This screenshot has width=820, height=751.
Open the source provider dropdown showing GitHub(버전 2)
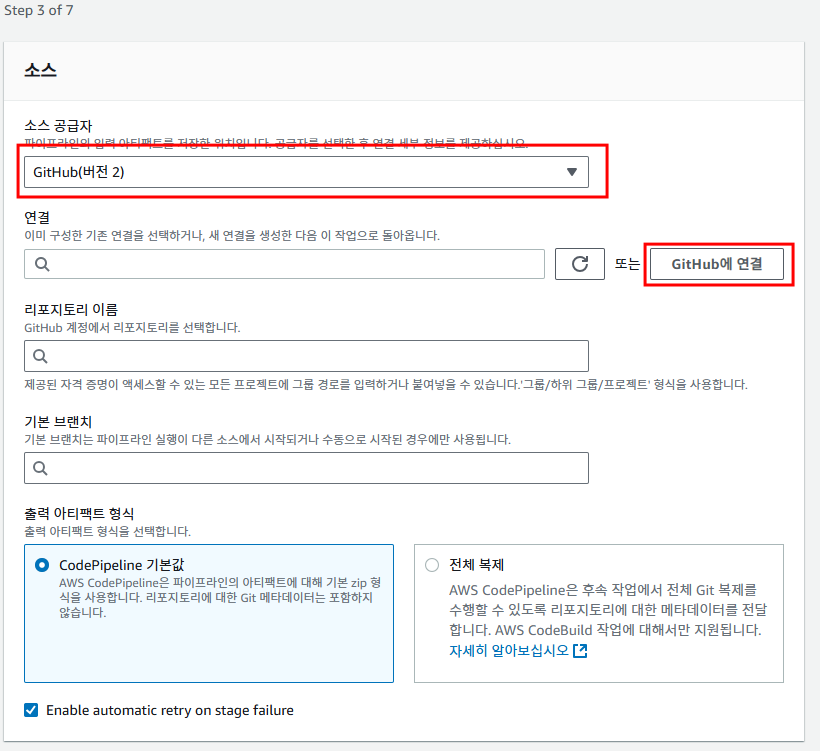point(306,172)
